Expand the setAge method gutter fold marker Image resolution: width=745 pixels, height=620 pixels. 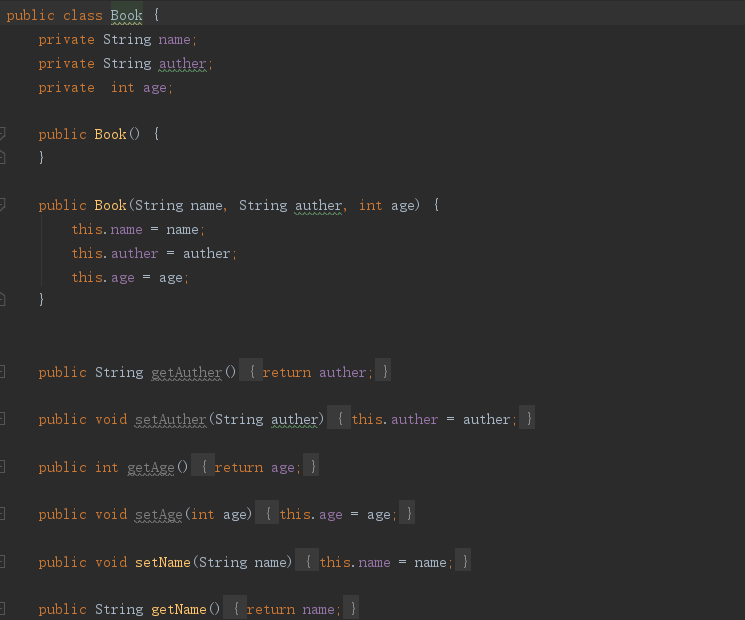2,514
